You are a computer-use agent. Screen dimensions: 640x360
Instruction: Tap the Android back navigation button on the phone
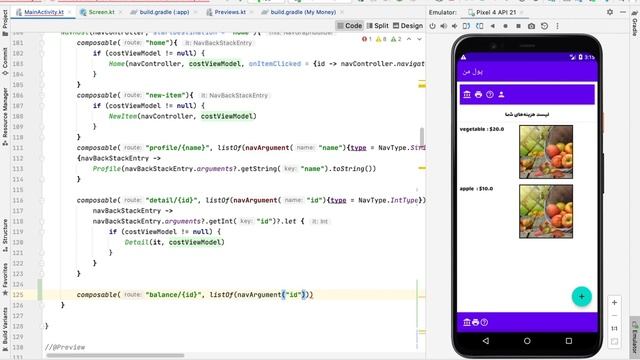(x=486, y=340)
